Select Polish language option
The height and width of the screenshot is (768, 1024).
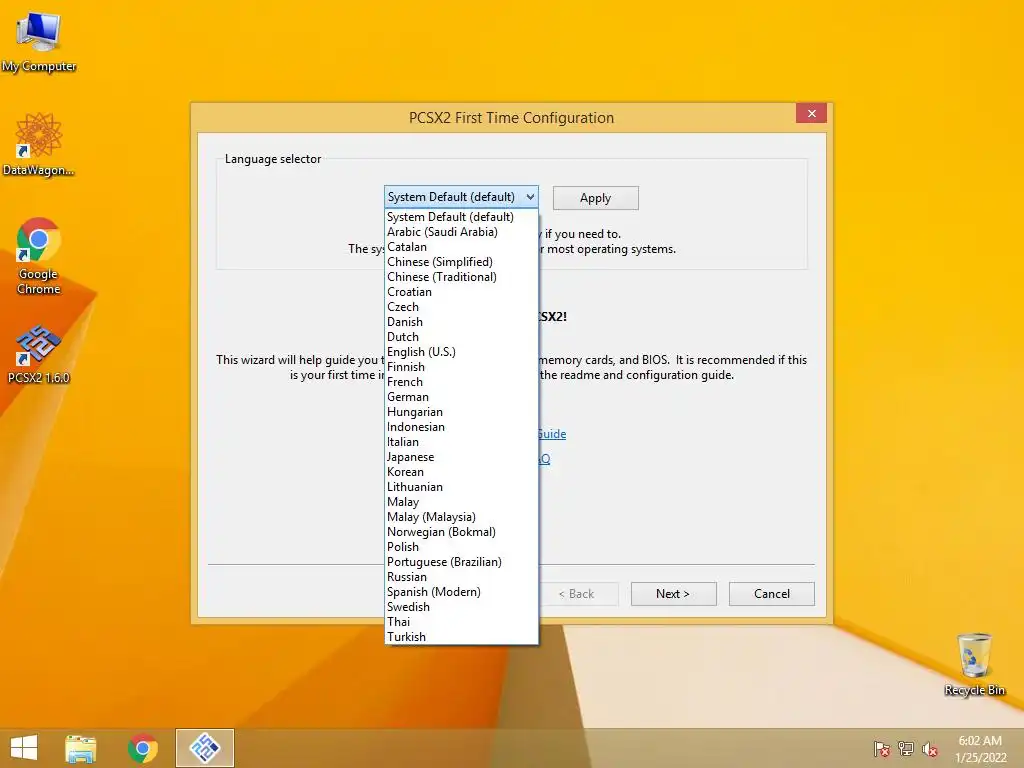461,547
